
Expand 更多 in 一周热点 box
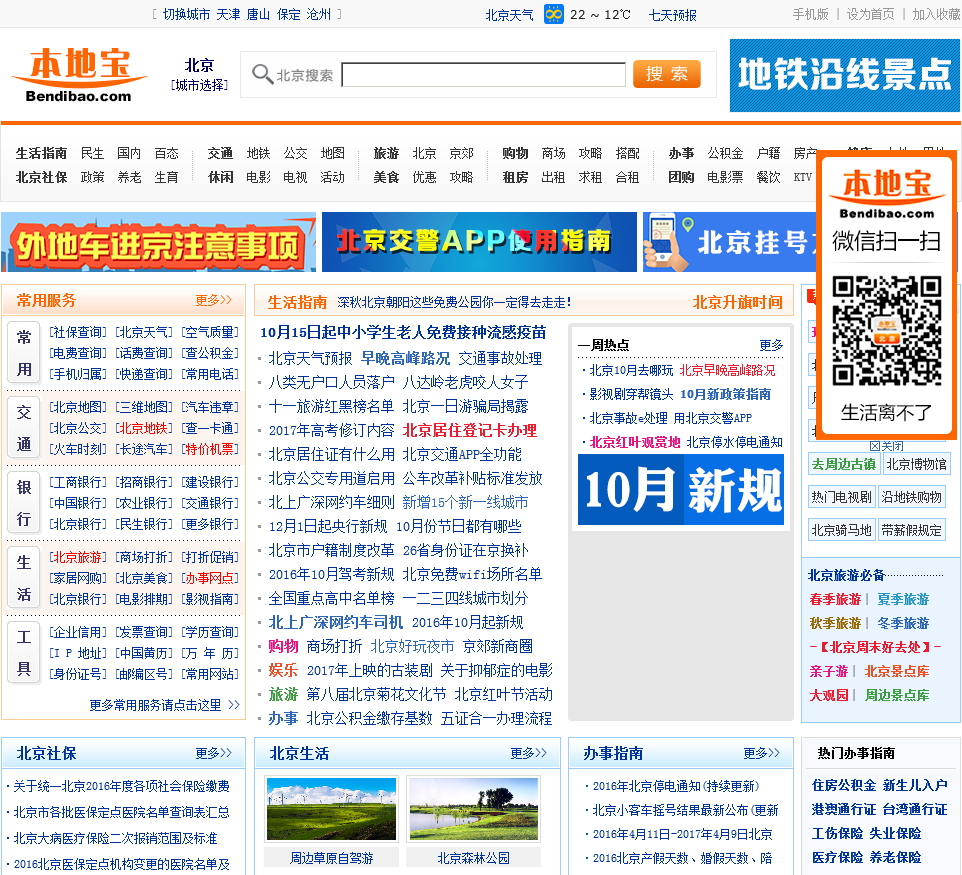point(771,345)
